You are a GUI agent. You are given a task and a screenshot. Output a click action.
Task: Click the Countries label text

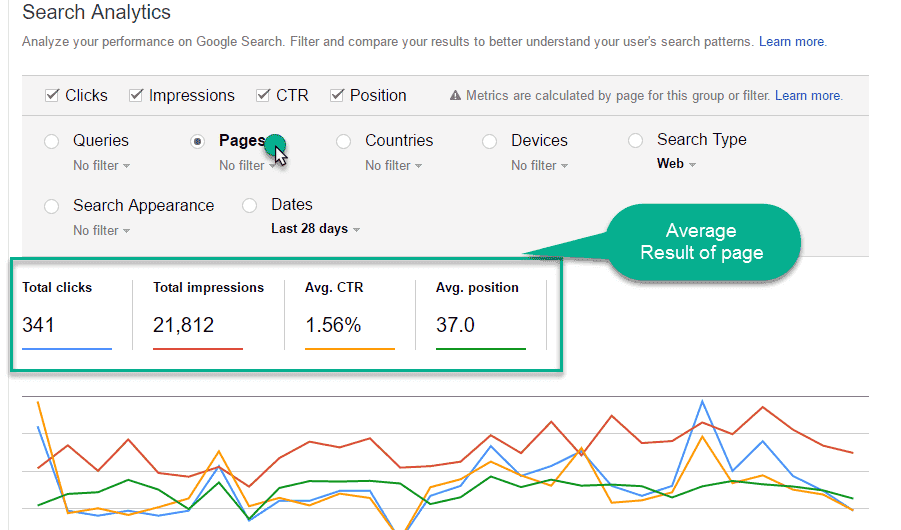[x=399, y=141]
